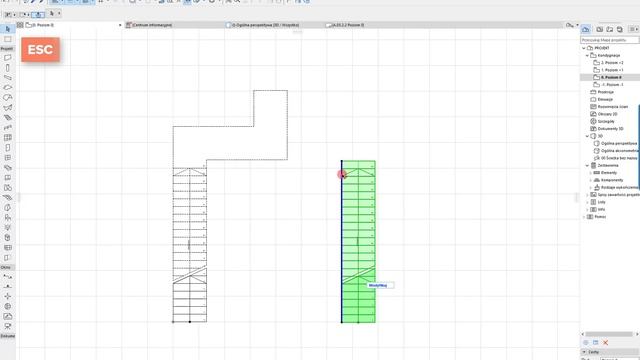
Task: Expand the Pomoc node
Action: [x=584, y=217]
